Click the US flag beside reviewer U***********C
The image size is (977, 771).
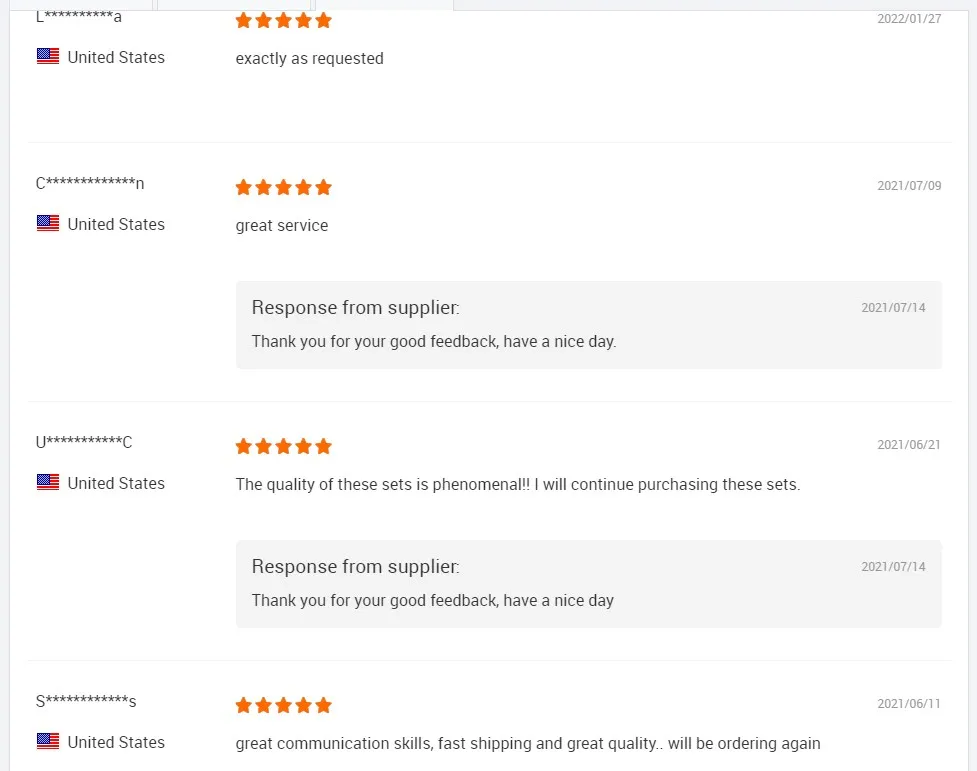tap(48, 483)
